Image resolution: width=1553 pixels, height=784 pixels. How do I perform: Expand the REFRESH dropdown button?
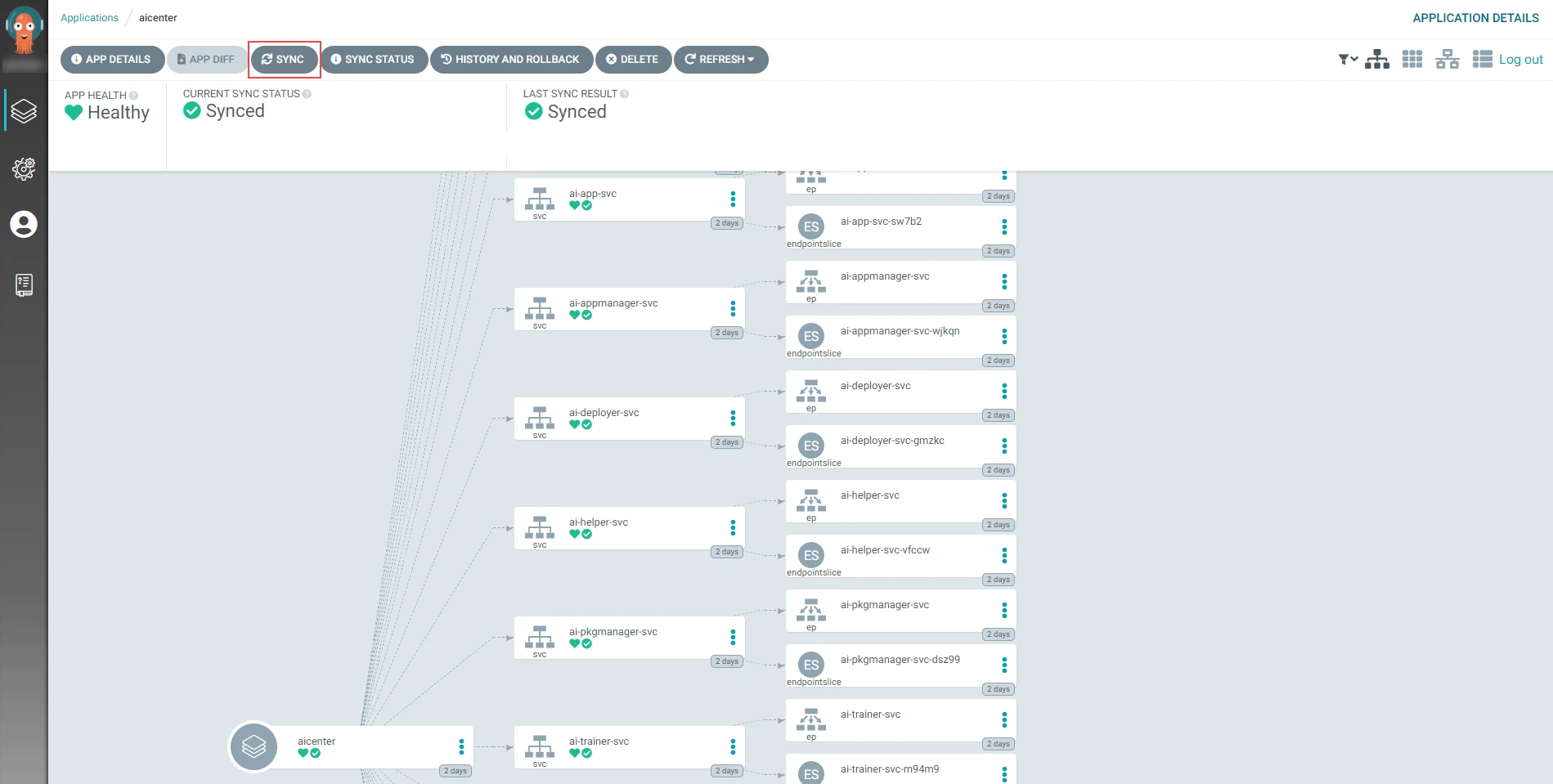click(x=720, y=60)
